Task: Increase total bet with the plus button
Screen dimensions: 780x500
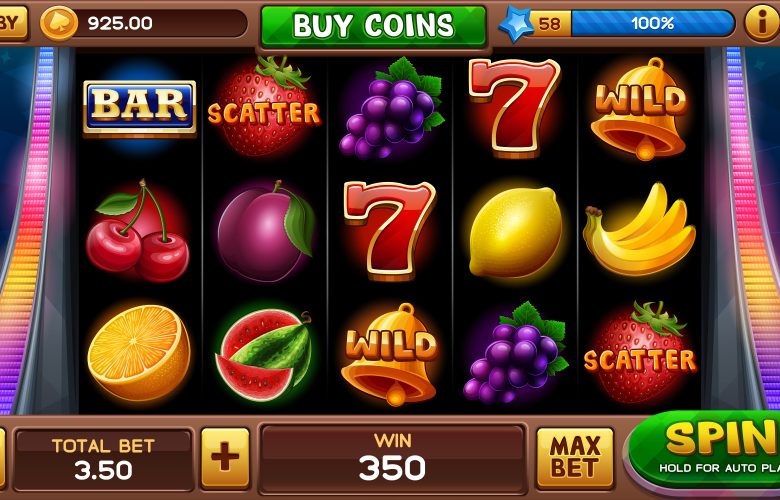Action: pyautogui.click(x=225, y=458)
